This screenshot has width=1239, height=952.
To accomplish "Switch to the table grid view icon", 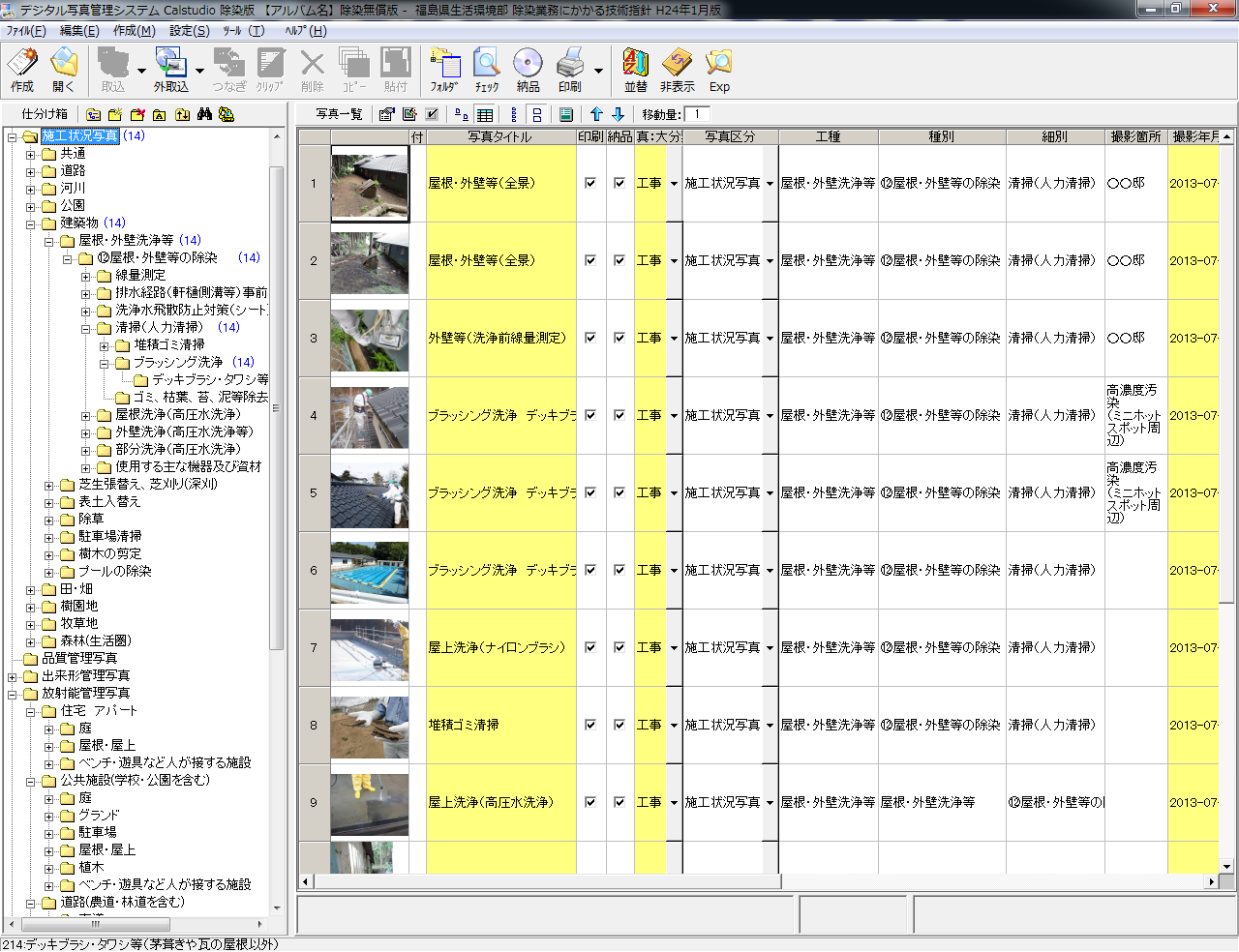I will (485, 114).
